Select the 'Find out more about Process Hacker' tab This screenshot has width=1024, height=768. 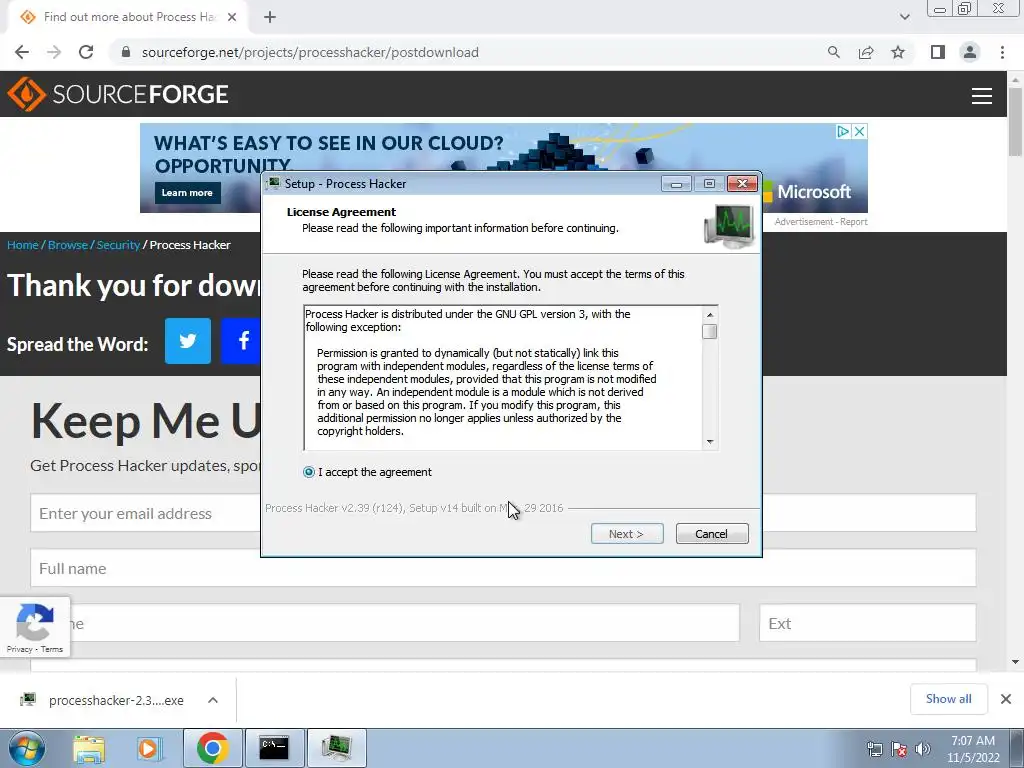point(128,18)
